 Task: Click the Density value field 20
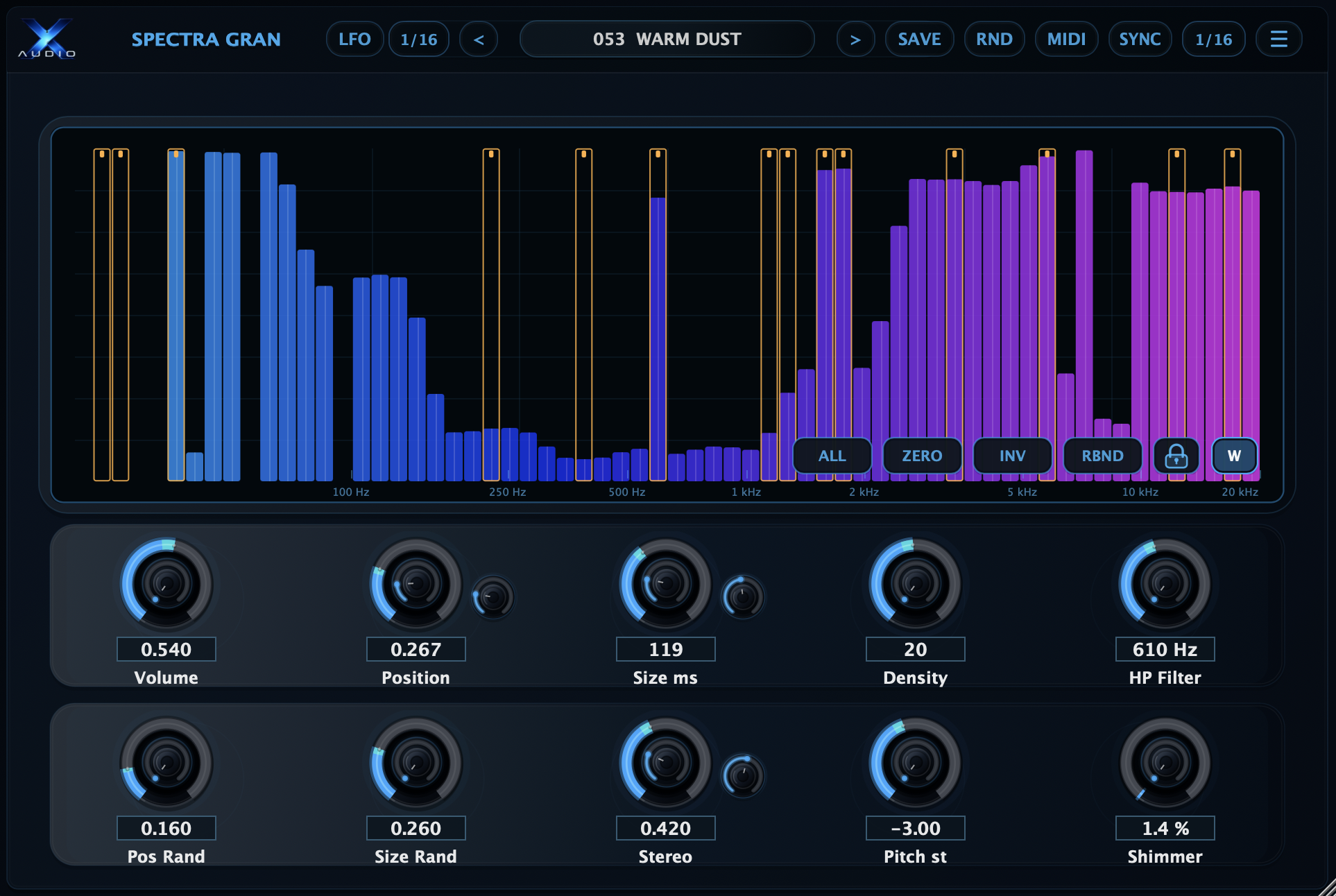pyautogui.click(x=916, y=649)
